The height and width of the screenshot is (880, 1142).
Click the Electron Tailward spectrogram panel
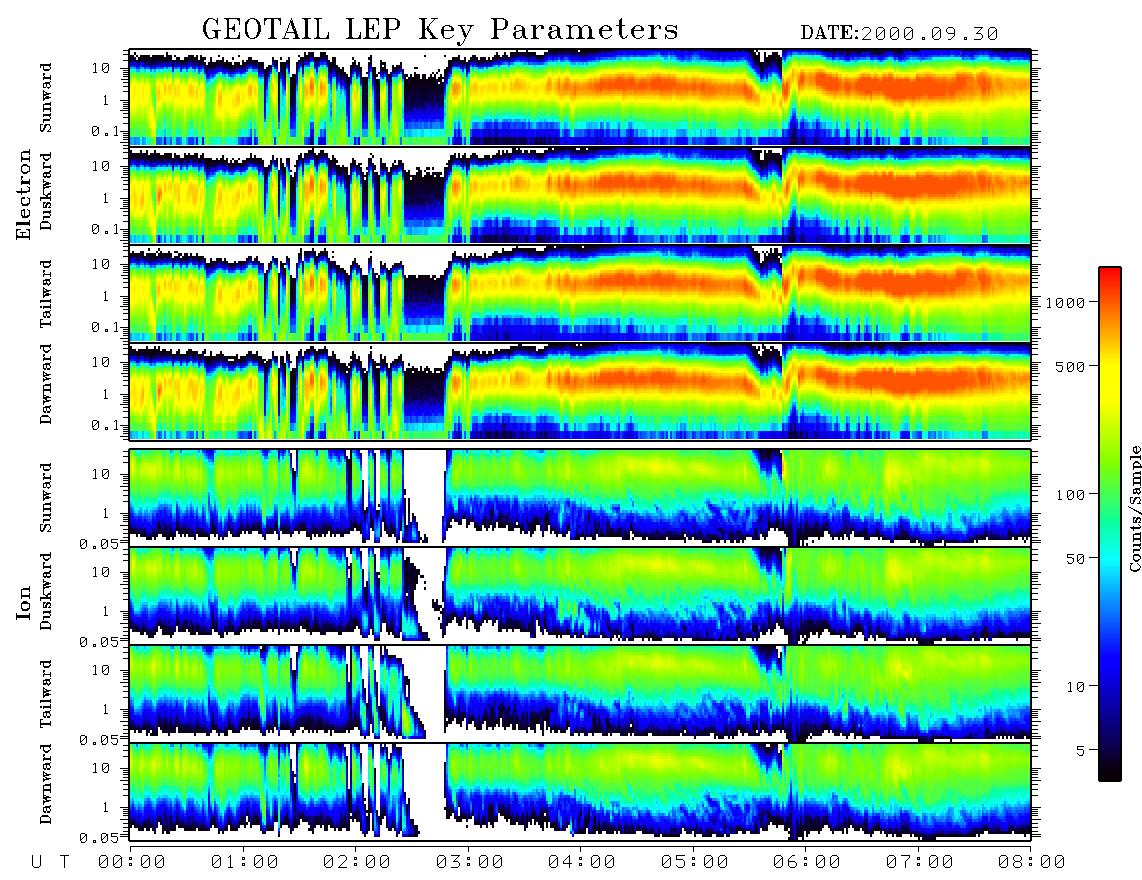click(580, 294)
